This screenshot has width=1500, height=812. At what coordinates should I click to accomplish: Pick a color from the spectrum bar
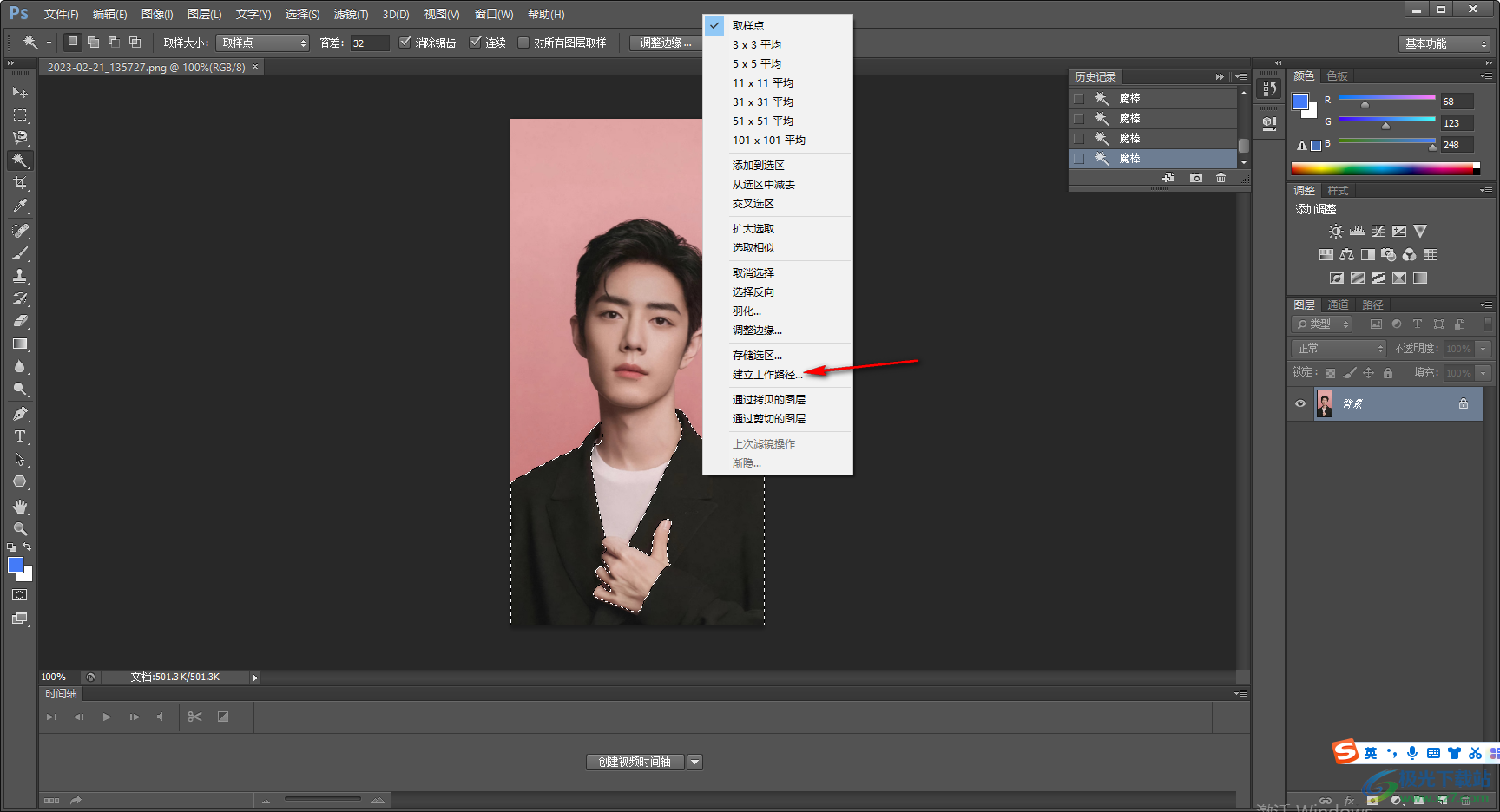(x=1385, y=169)
